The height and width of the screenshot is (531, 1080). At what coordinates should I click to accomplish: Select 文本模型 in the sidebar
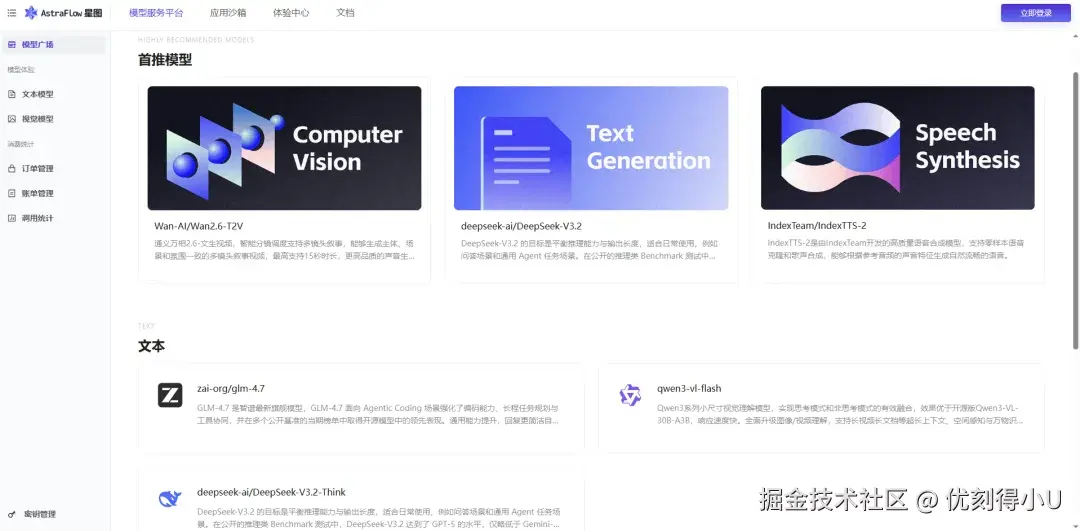(38, 94)
